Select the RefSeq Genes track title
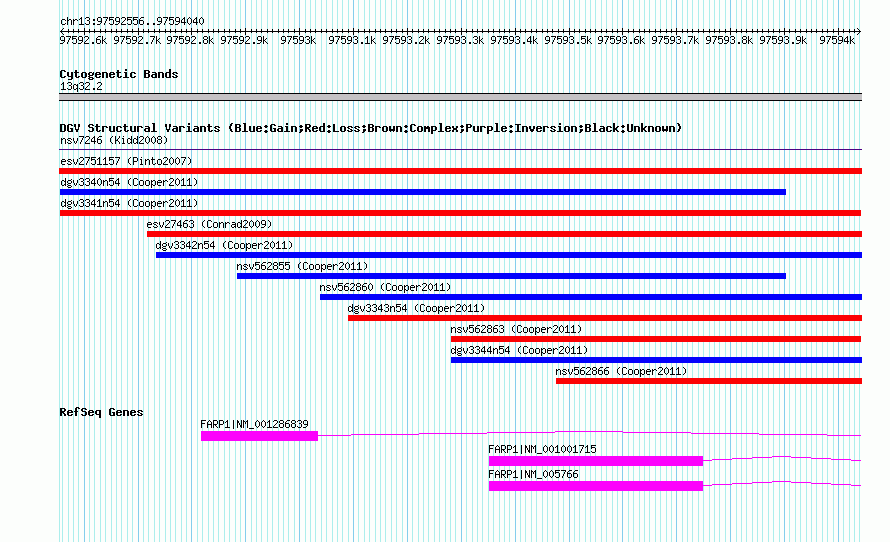Screen dimensions: 890x542 pos(101,412)
